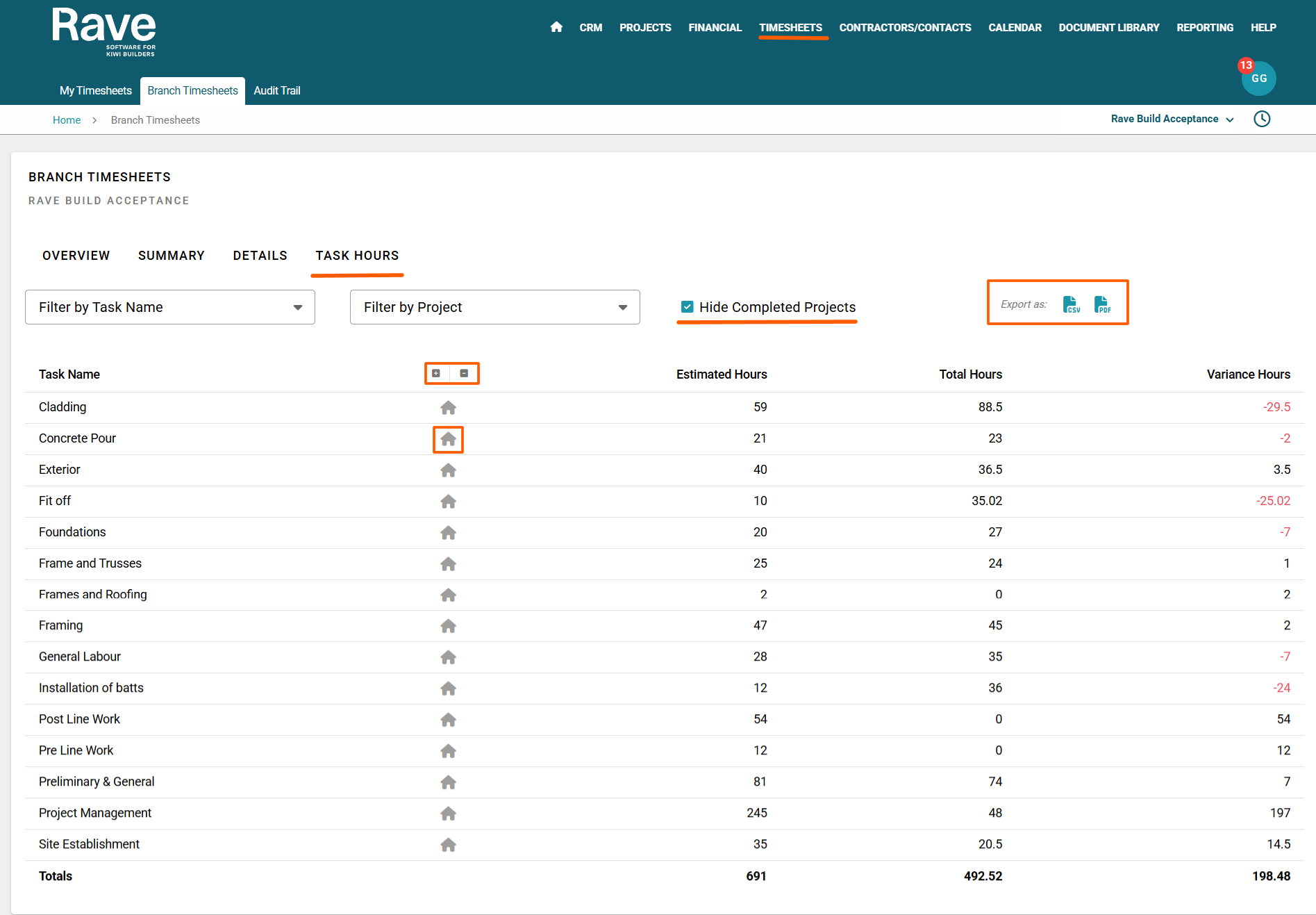
Task: Collapse all task rows with minus icon
Action: pyautogui.click(x=464, y=374)
